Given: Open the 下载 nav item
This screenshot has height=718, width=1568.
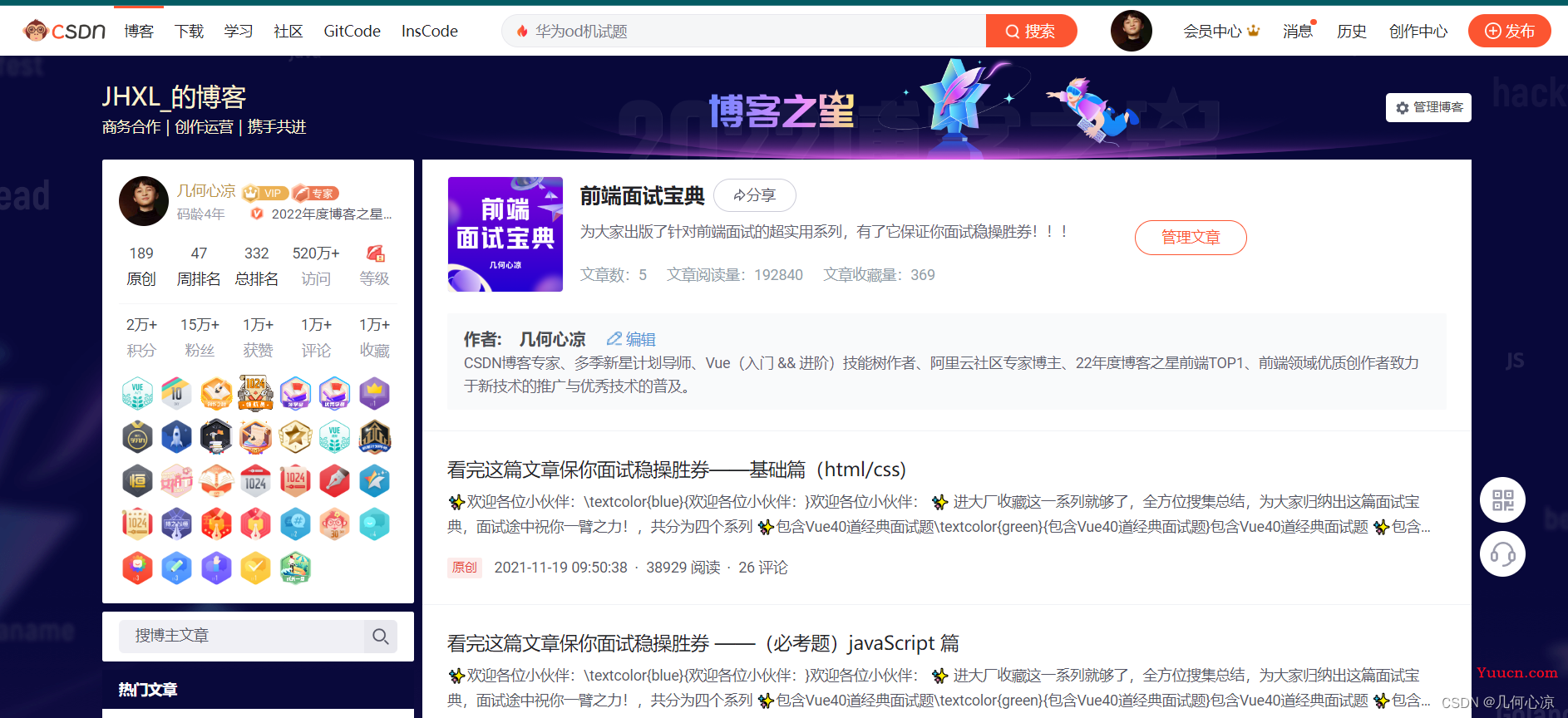Looking at the screenshot, I should pyautogui.click(x=189, y=31).
